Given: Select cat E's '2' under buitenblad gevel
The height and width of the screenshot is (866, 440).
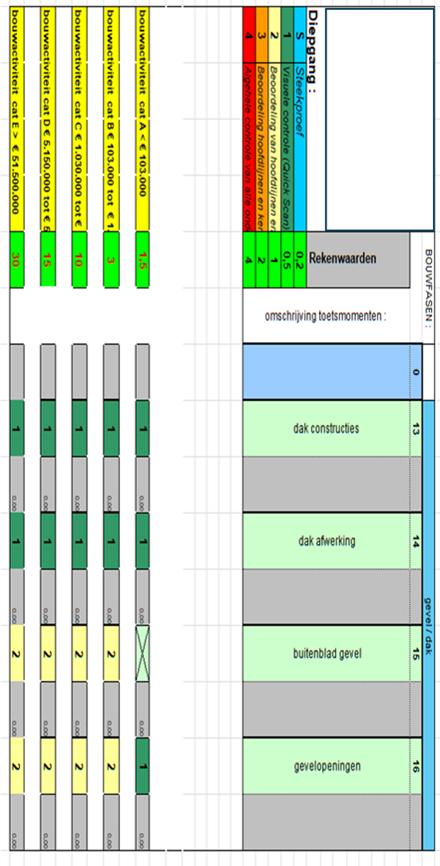Looking at the screenshot, I should 16,653.
